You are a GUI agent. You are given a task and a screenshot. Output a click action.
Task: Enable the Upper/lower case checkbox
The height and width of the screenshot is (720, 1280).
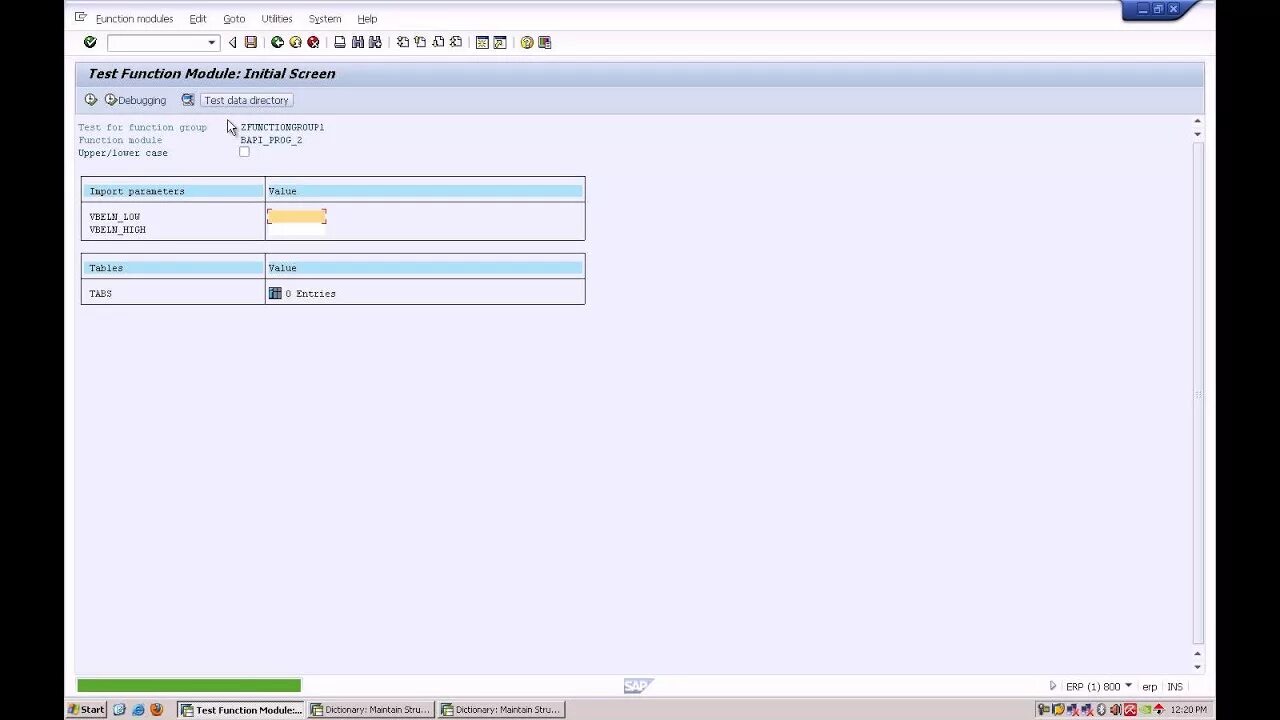pyautogui.click(x=244, y=151)
